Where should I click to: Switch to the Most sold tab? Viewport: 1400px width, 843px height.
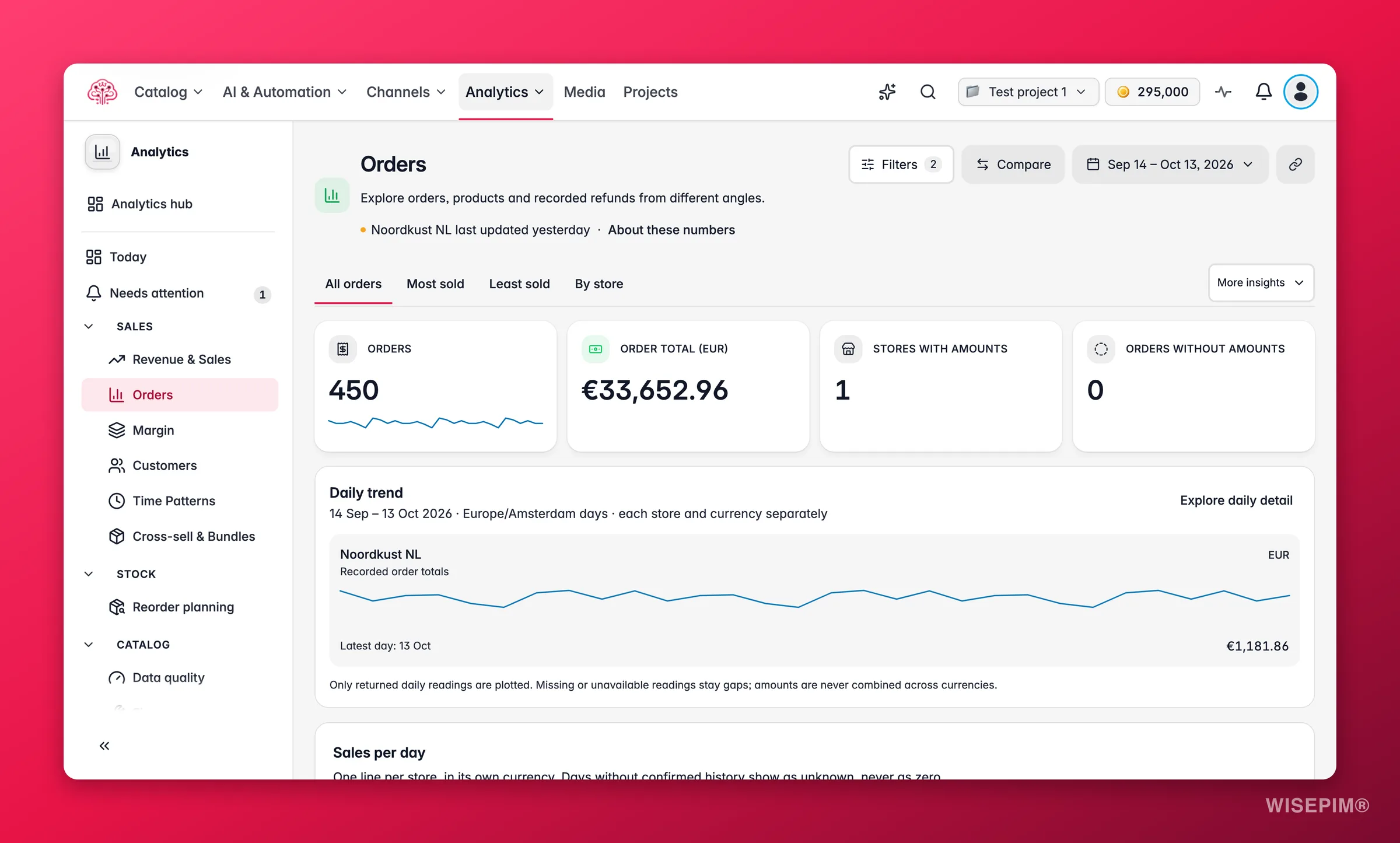click(x=435, y=284)
